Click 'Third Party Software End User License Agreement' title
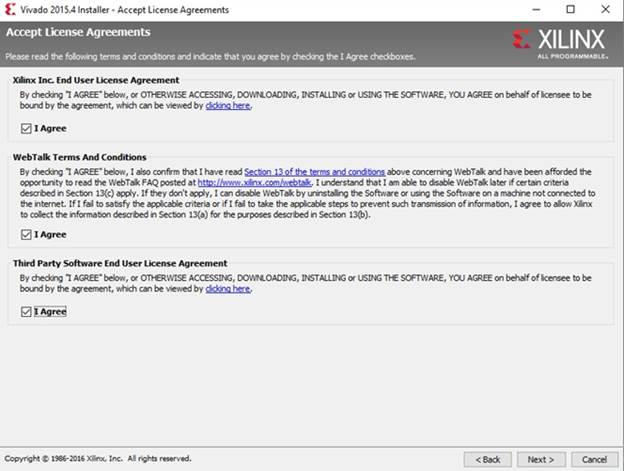 click(x=120, y=263)
